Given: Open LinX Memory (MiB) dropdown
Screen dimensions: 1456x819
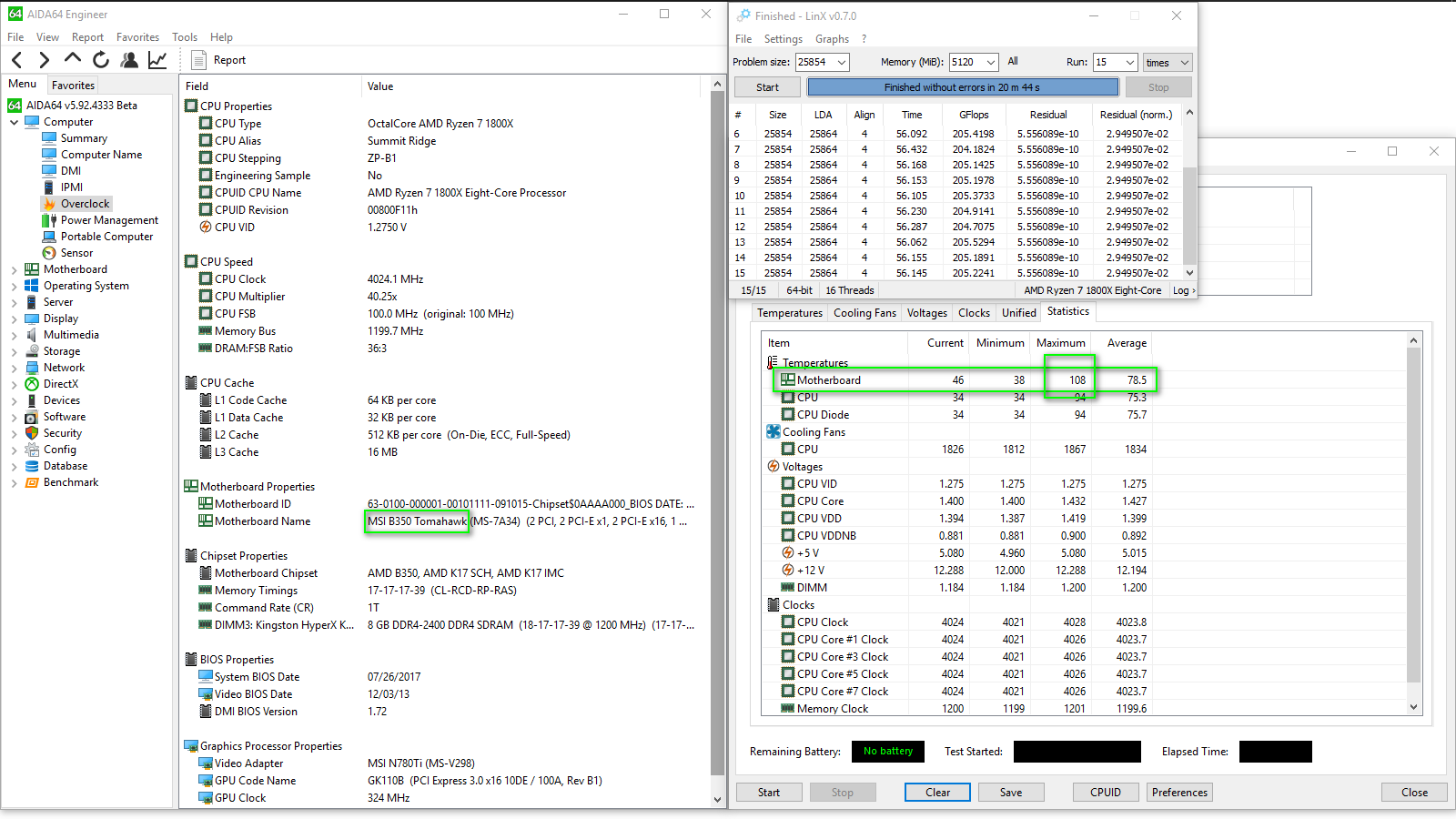Looking at the screenshot, I should click(x=991, y=62).
